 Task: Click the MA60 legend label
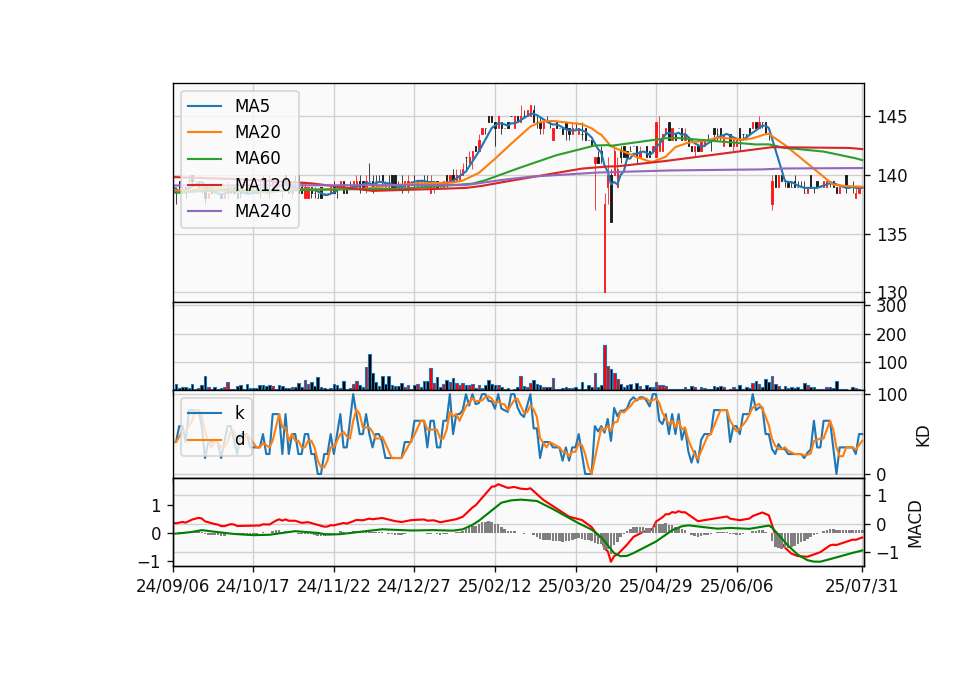click(x=258, y=159)
